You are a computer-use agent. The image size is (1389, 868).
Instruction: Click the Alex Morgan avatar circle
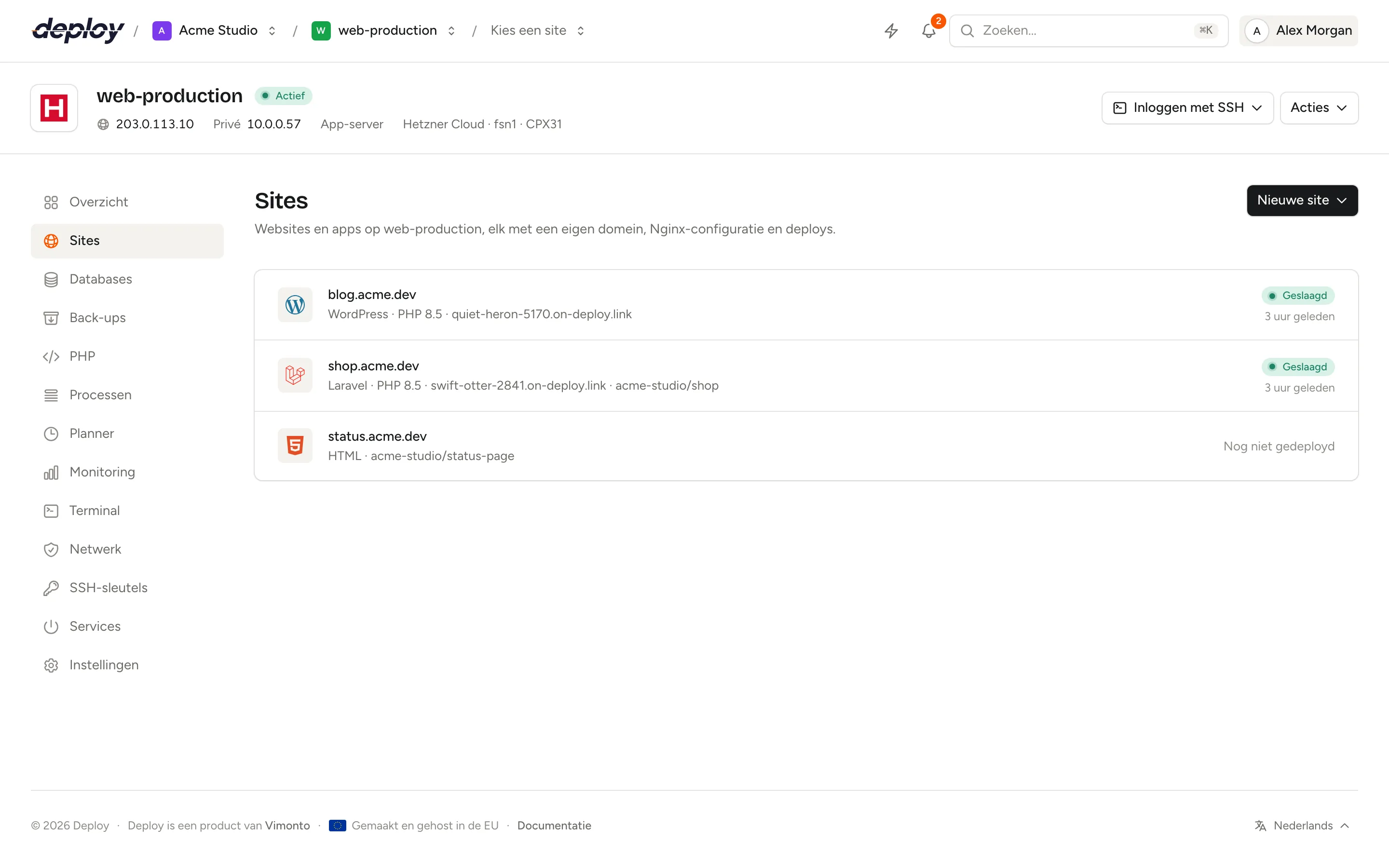(x=1256, y=30)
